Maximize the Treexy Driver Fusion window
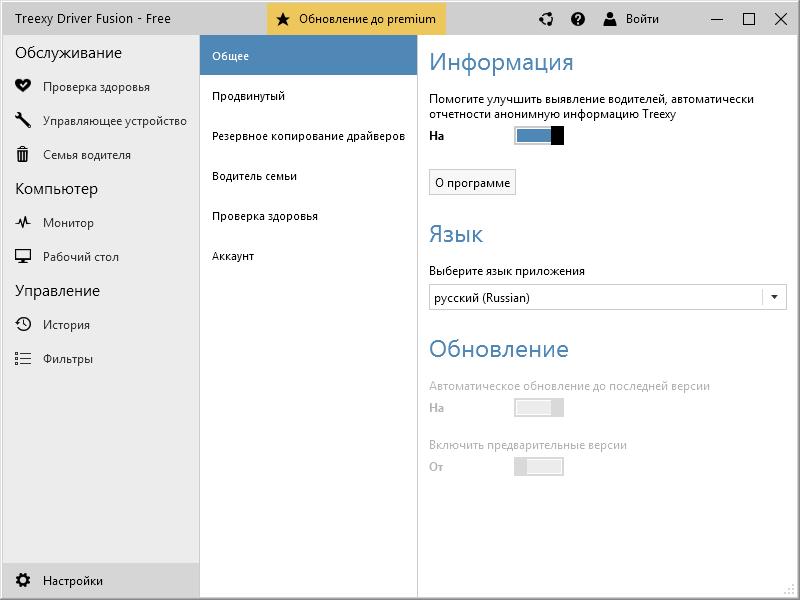The image size is (800, 600). 749,19
